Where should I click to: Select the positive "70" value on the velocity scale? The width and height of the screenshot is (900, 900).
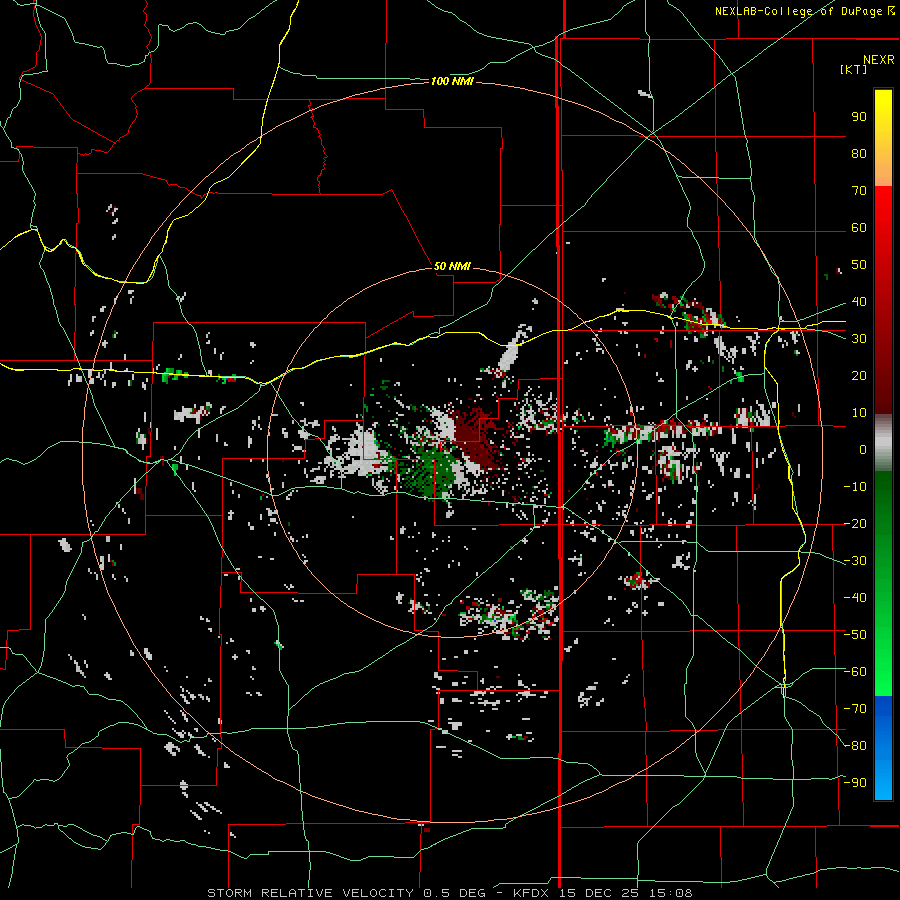859,191
